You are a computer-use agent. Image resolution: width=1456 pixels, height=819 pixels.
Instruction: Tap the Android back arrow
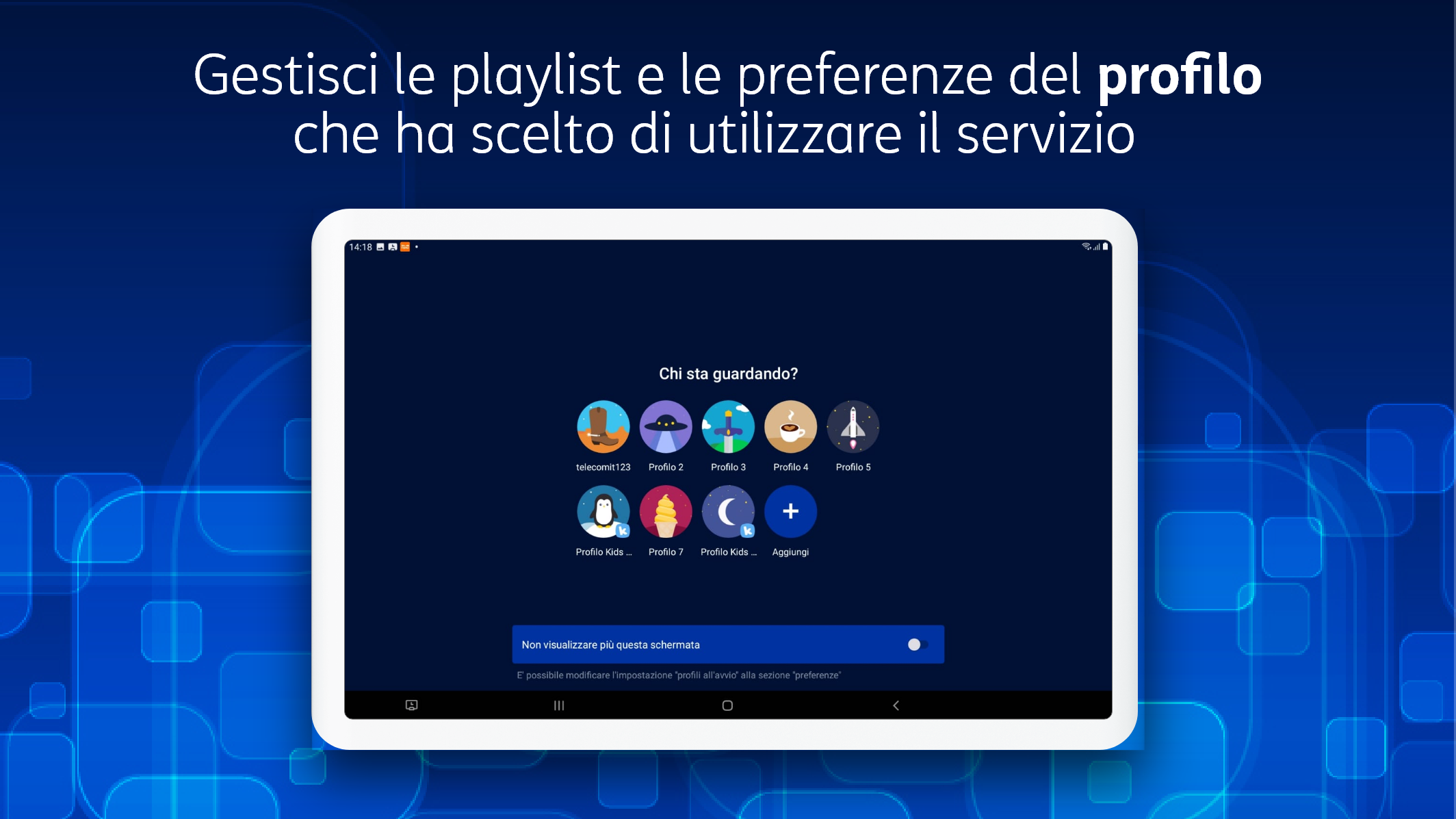(896, 705)
